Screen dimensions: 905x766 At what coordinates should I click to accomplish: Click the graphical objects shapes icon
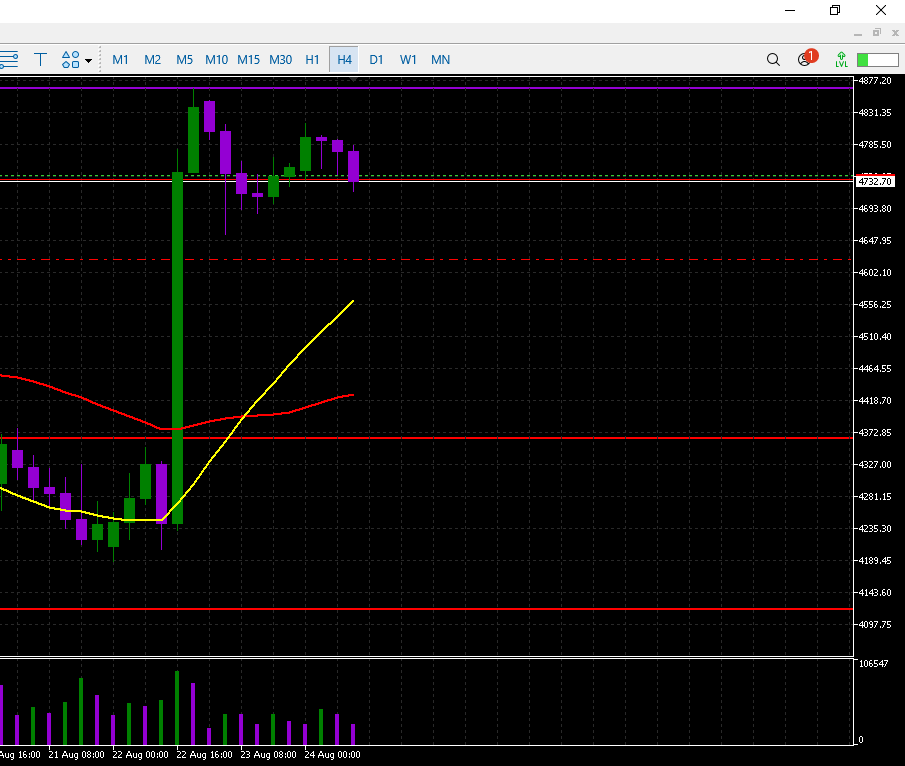coord(70,60)
